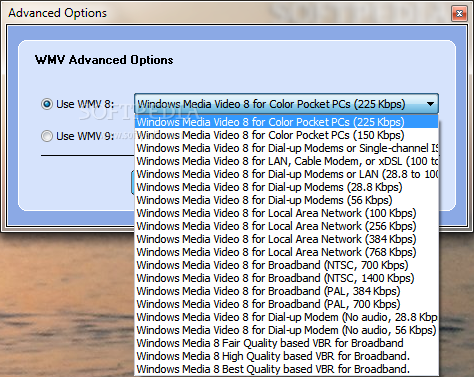This screenshot has height=377, width=474.
Task: Choose Local Area Network (100 Kbps)
Action: click(286, 213)
